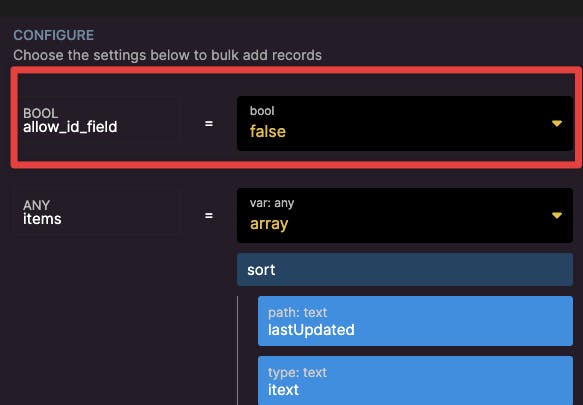The width and height of the screenshot is (583, 405).
Task: Open the yellow caret beside false
Action: click(x=557, y=123)
